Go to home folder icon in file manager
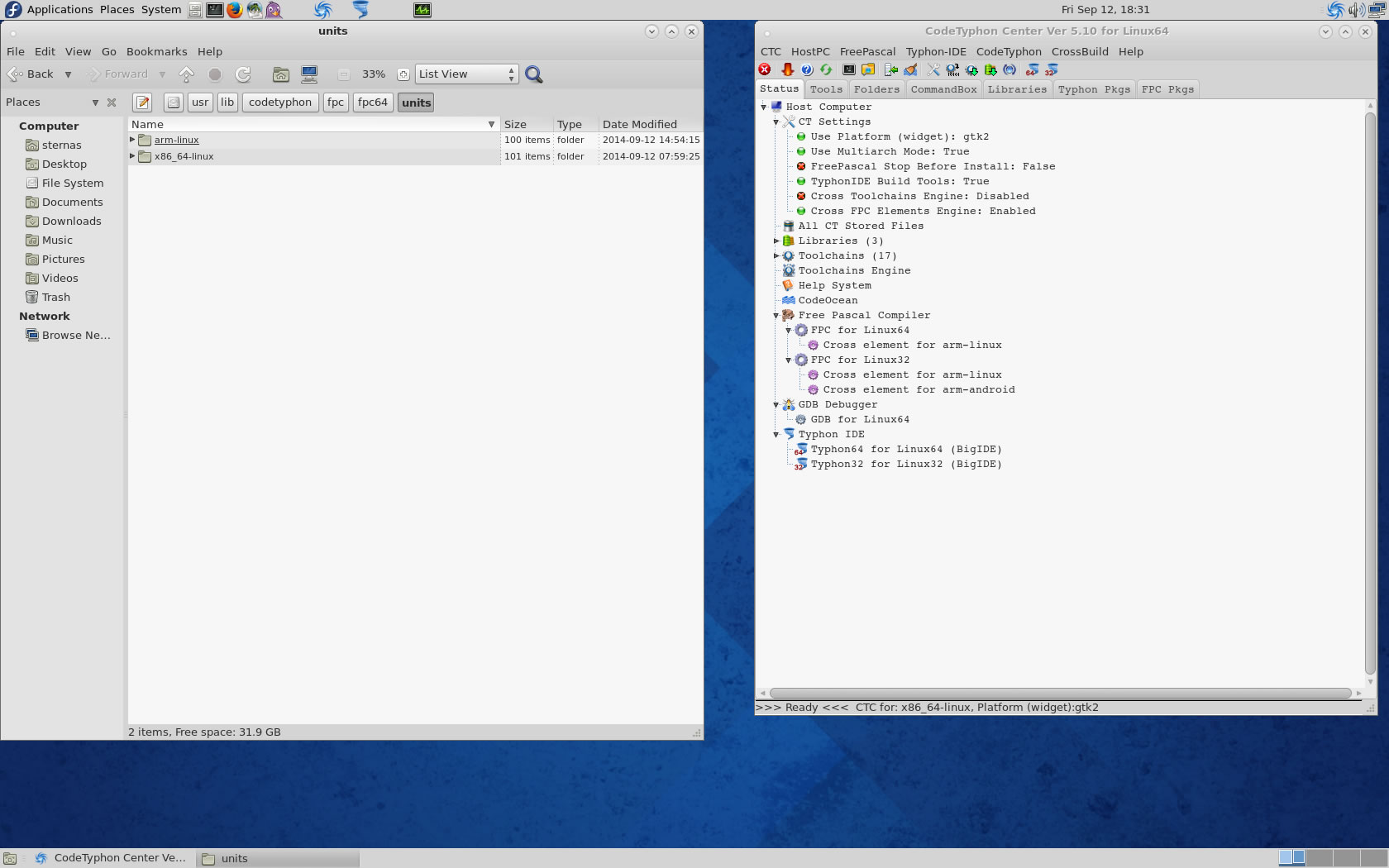 click(x=281, y=74)
